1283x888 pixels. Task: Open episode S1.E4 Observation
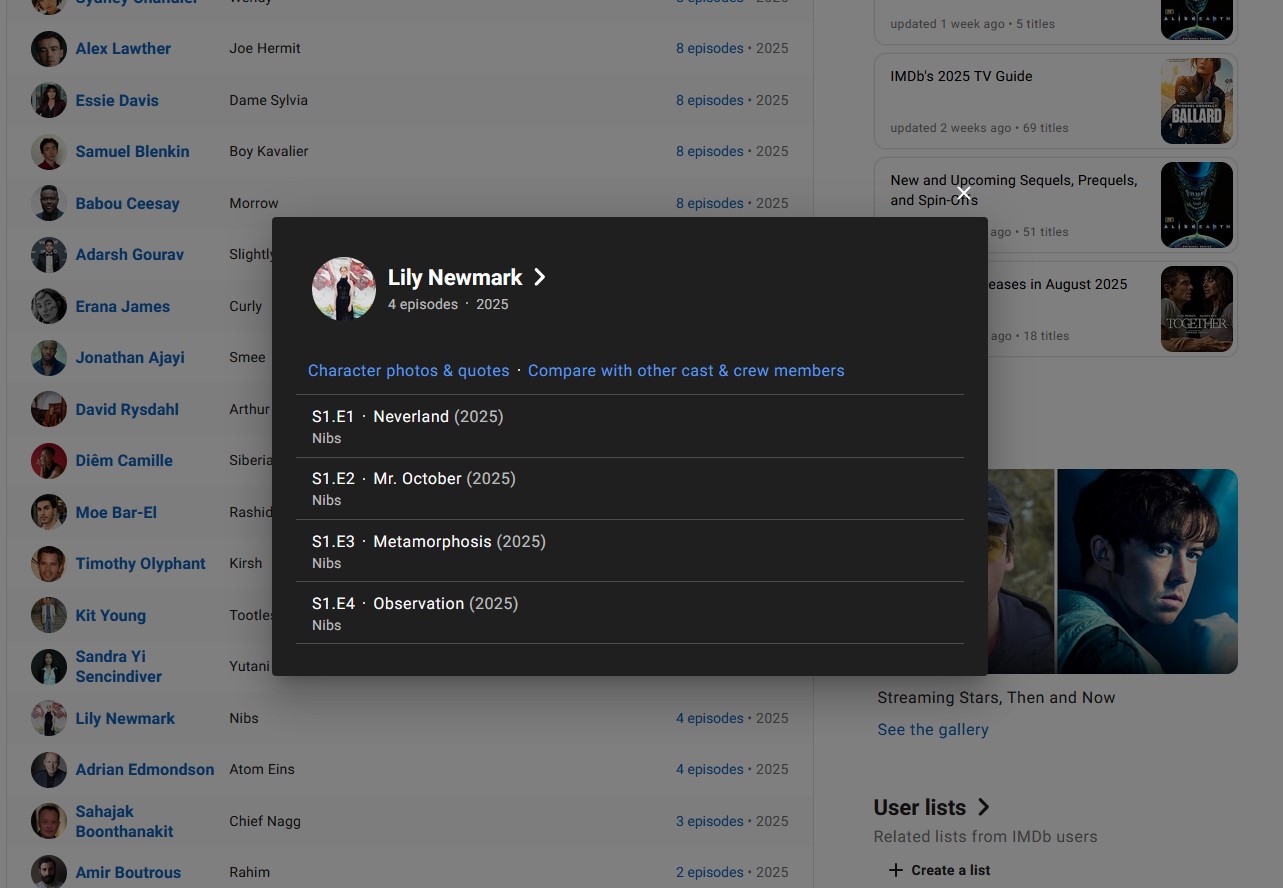[x=630, y=614]
